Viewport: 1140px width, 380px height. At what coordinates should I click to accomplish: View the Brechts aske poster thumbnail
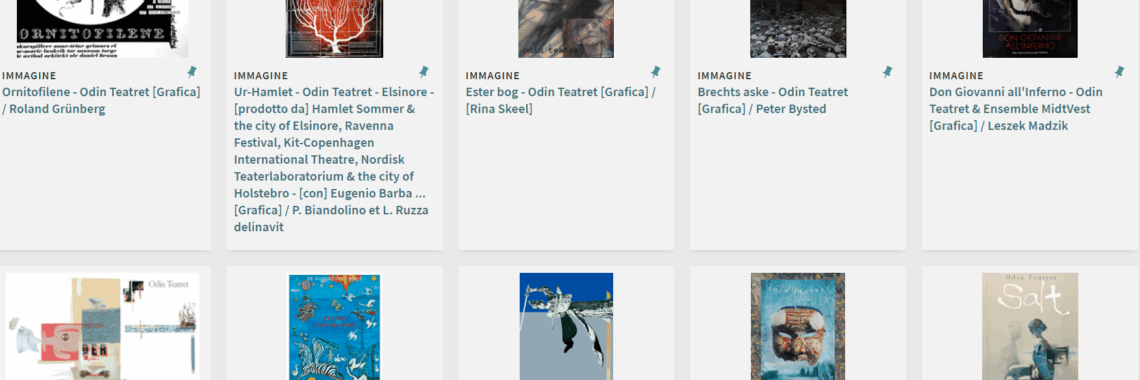click(798, 28)
